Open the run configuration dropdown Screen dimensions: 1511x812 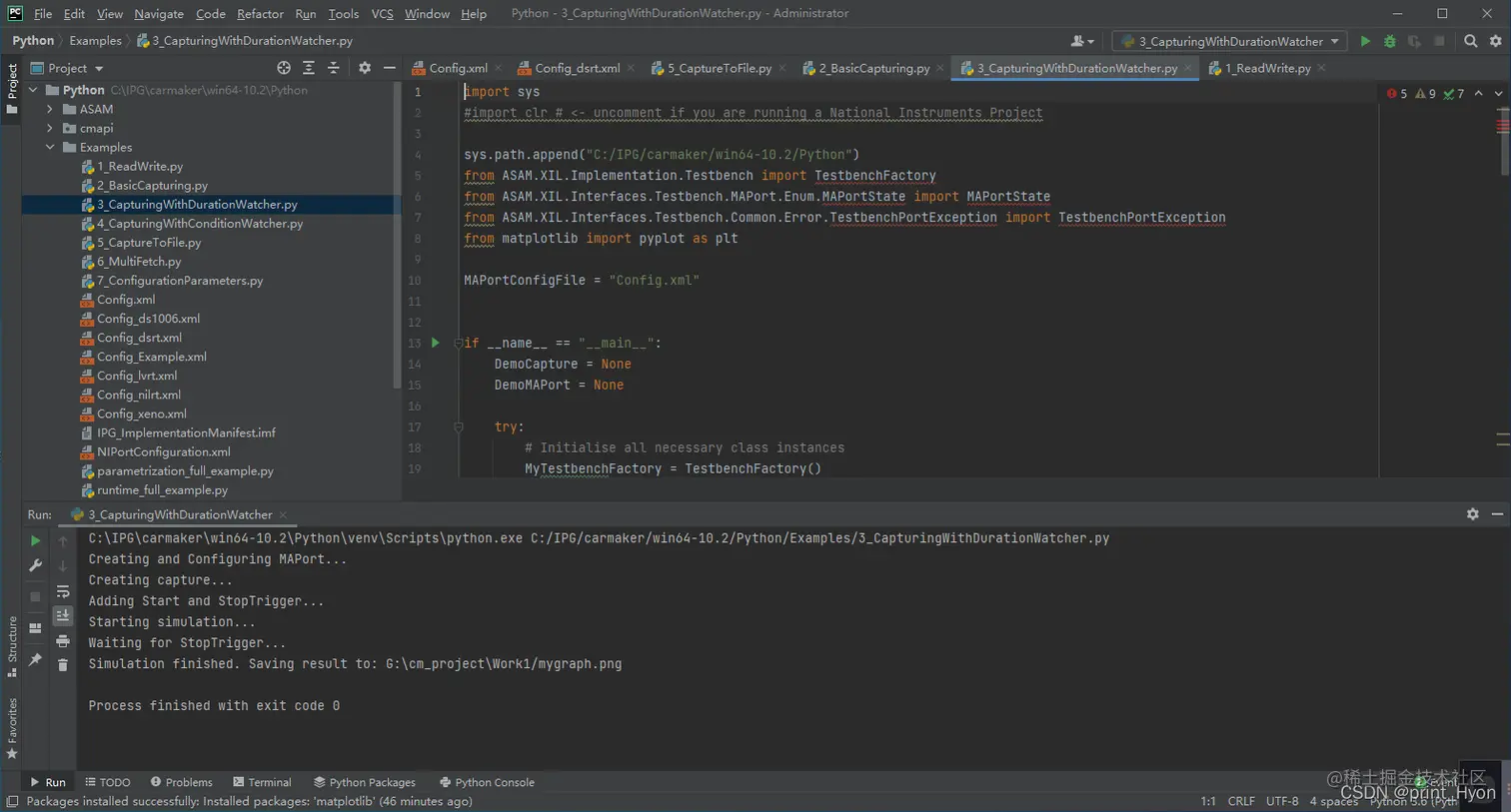coord(1230,41)
